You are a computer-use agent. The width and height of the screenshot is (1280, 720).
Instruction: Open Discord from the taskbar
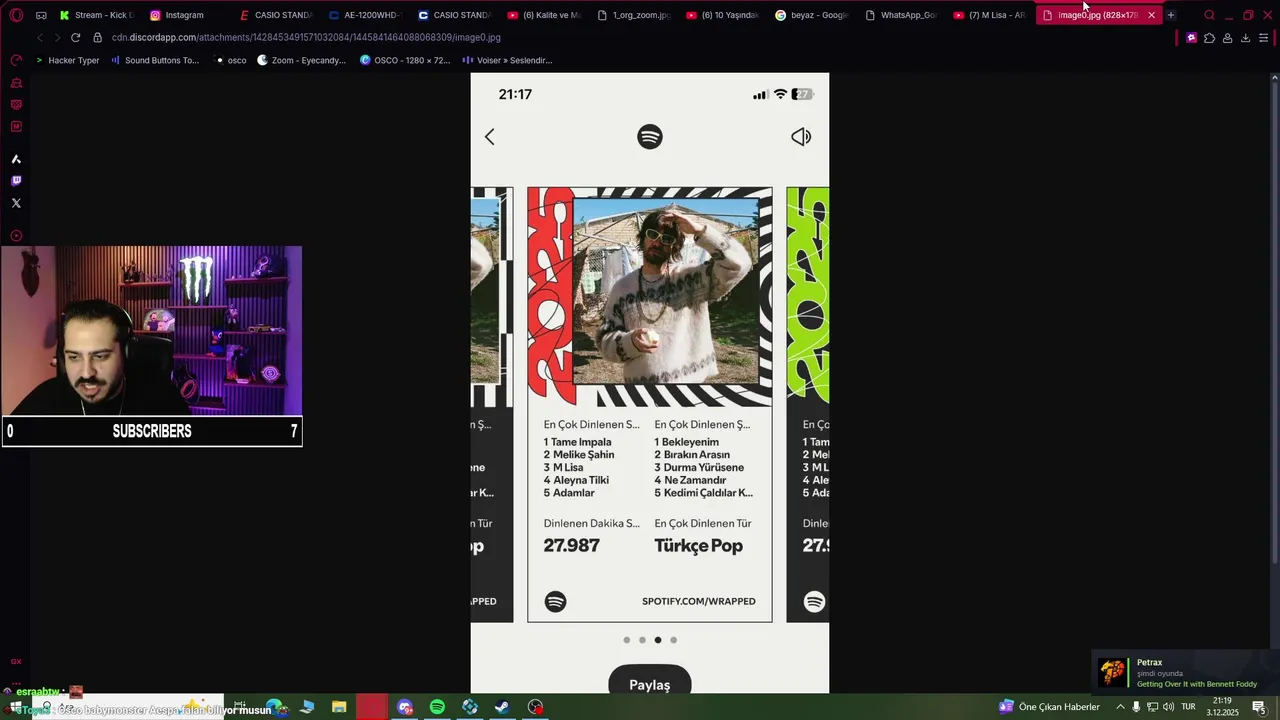[405, 707]
